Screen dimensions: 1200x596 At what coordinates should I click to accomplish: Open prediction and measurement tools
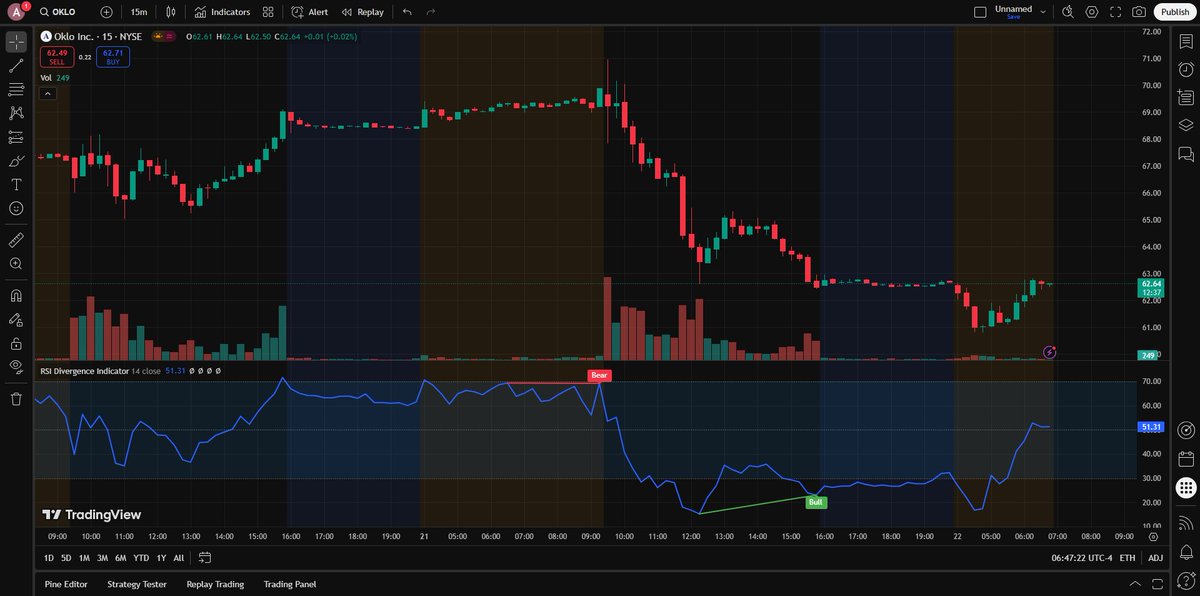[x=16, y=137]
